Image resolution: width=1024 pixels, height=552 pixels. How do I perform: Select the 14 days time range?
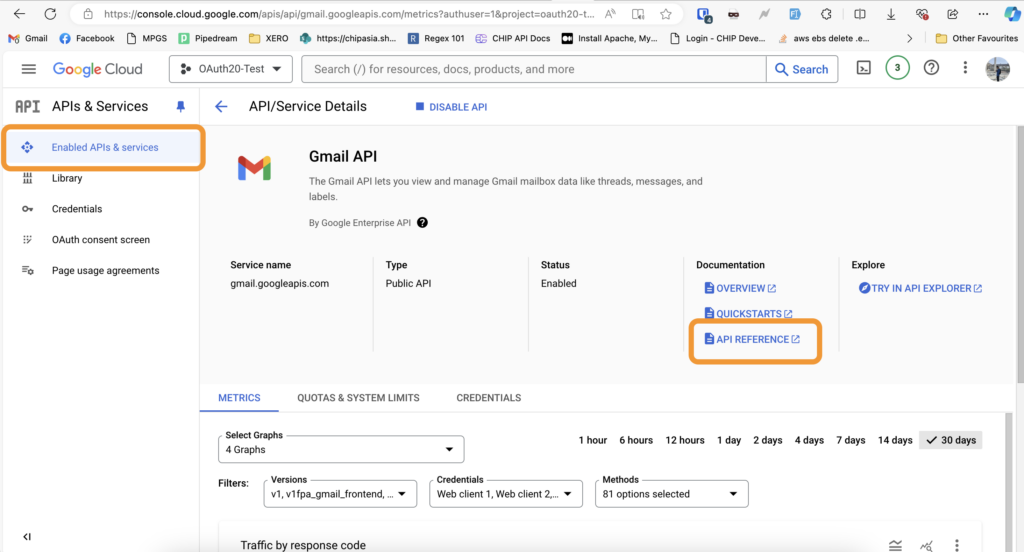[895, 440]
